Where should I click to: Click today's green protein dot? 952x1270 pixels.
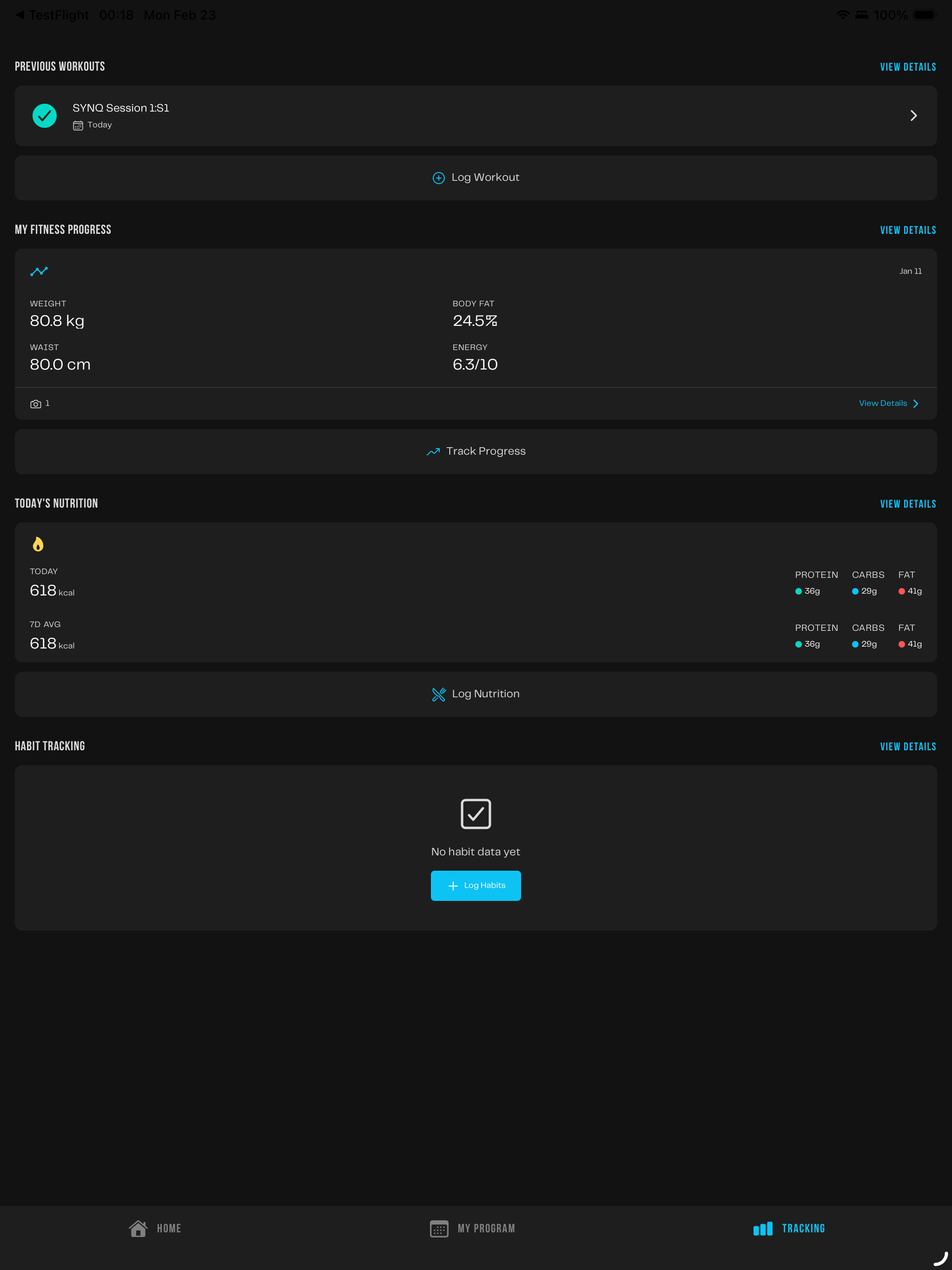click(x=798, y=591)
